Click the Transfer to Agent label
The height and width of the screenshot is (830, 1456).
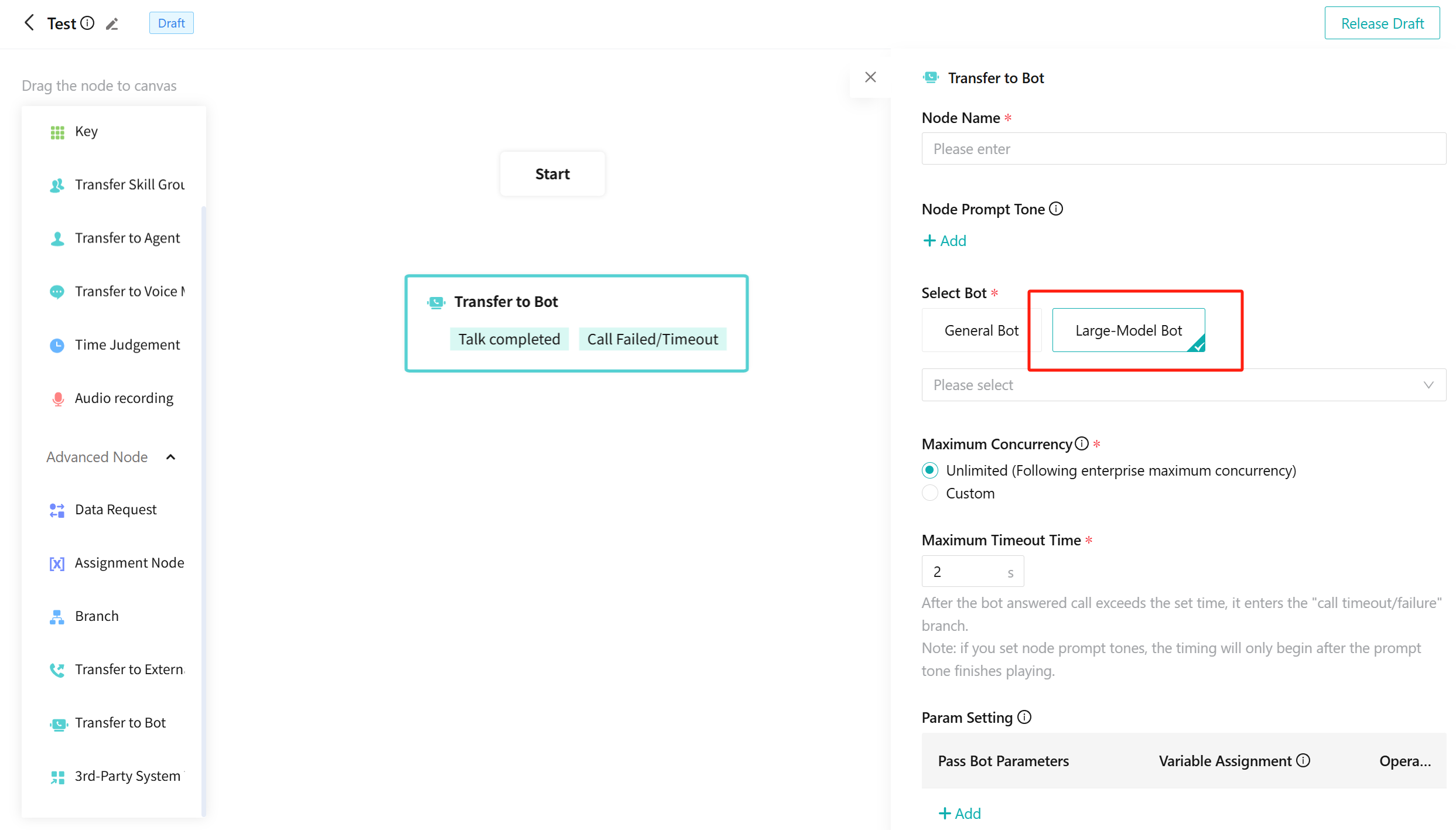[127, 238]
